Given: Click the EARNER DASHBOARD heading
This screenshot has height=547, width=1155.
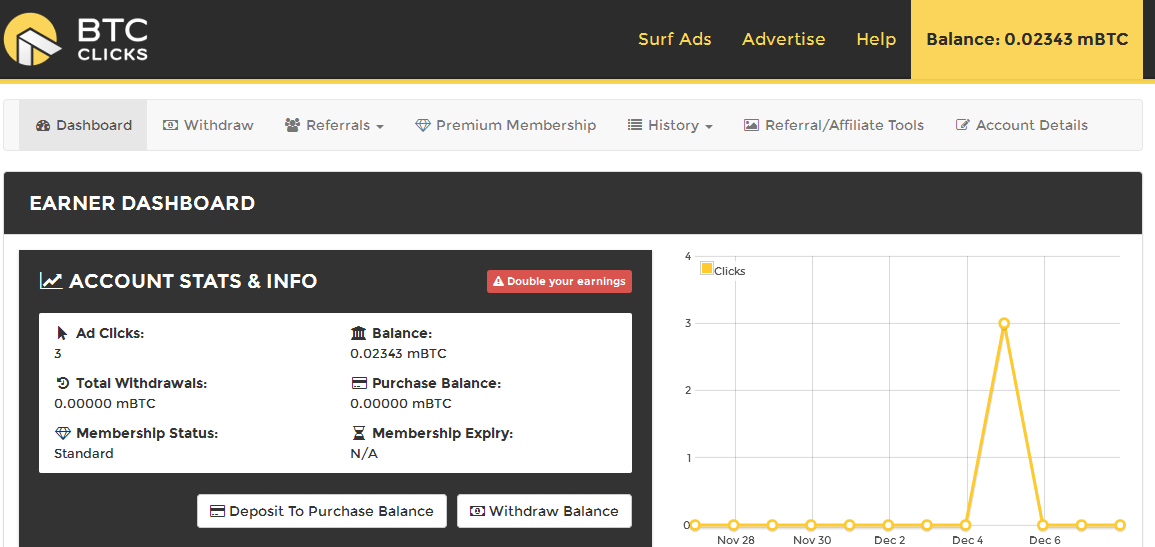Looking at the screenshot, I should click(x=142, y=203).
